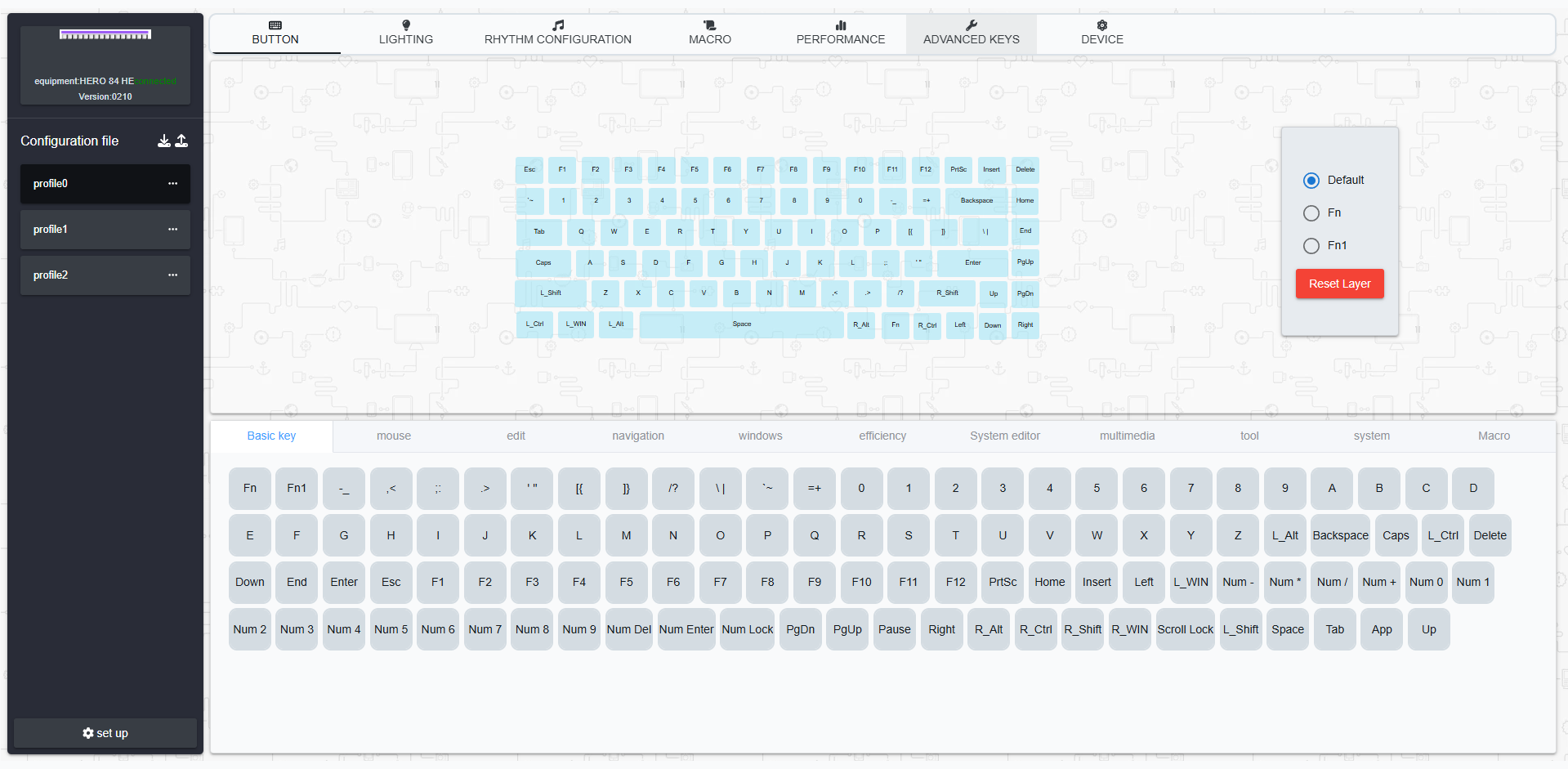Screen dimensions: 1568x769
Task: Click the bar chart Performance icon
Action: (841, 25)
